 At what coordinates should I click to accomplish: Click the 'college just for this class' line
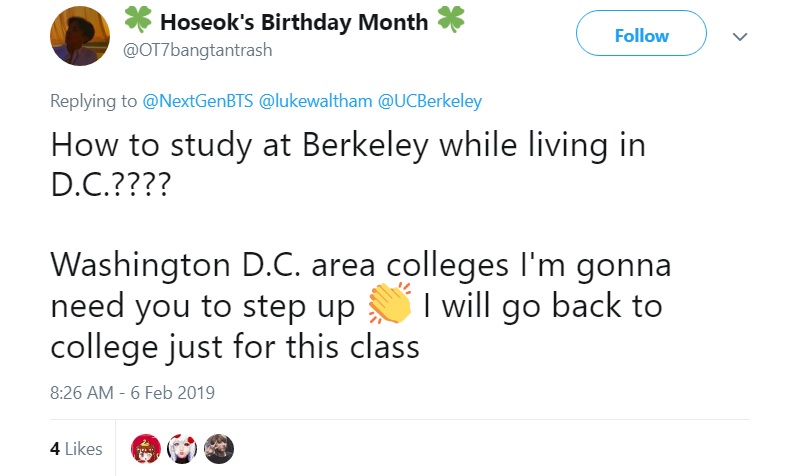[x=235, y=348]
